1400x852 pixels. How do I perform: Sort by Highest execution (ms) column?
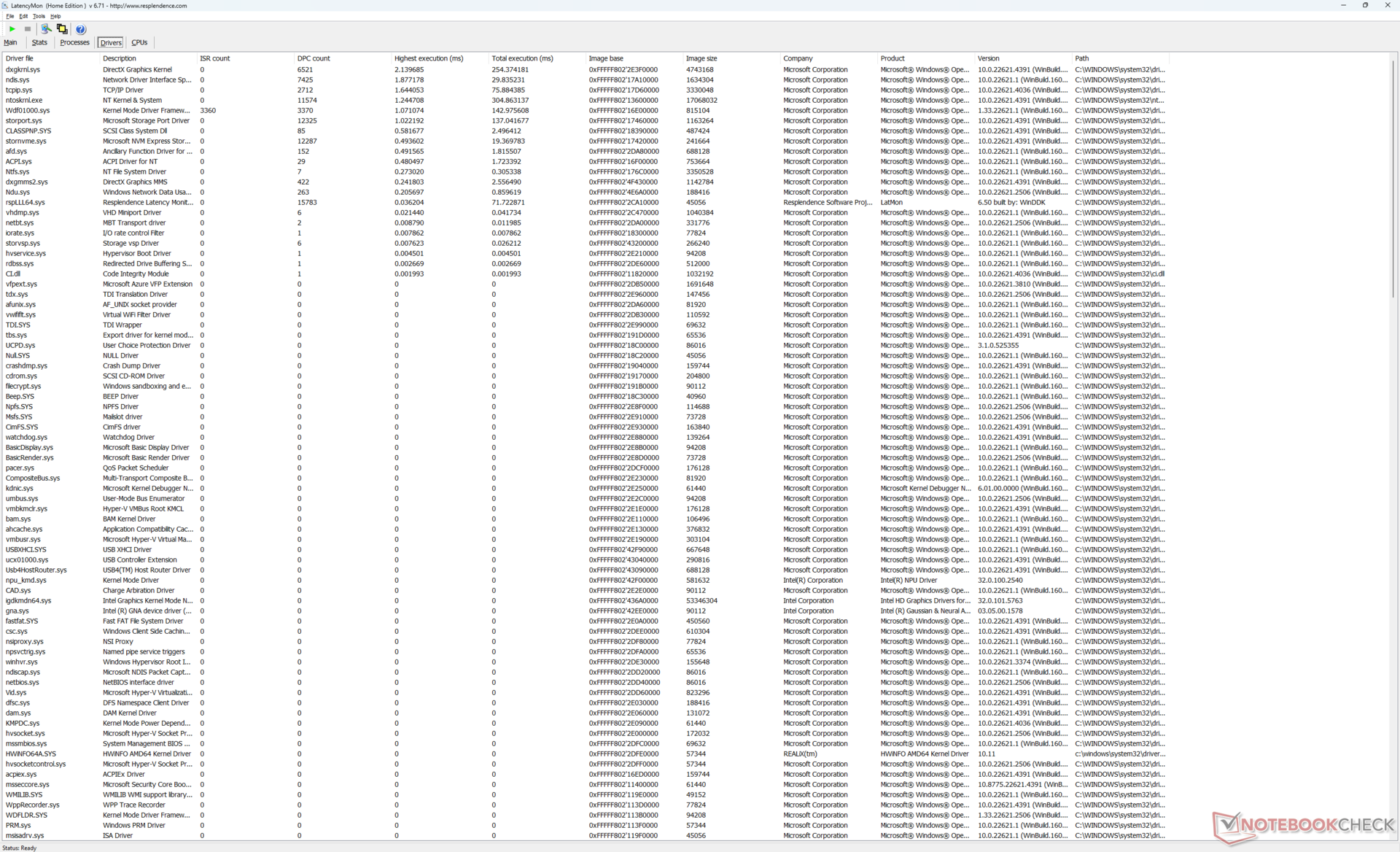click(428, 58)
